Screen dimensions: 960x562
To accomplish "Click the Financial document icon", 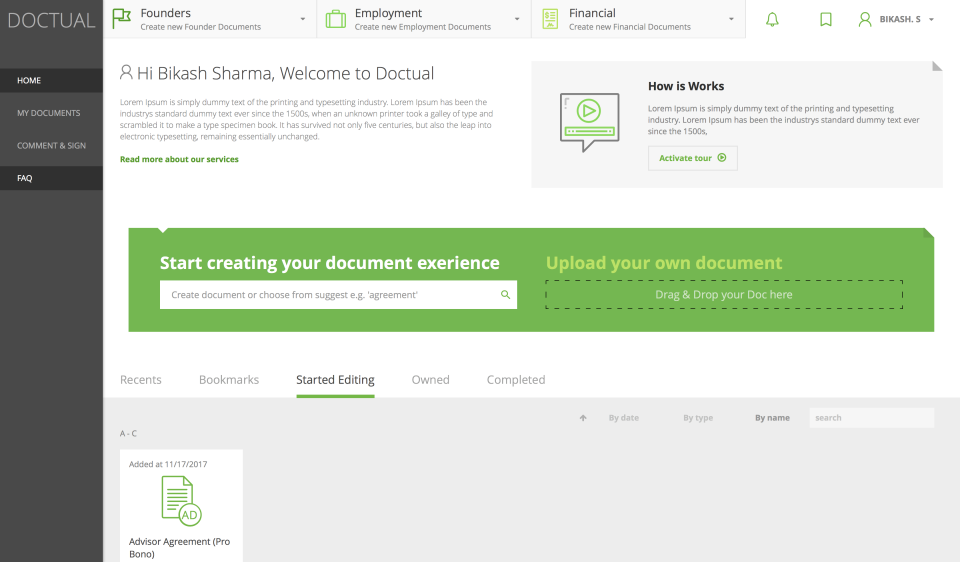I will (x=550, y=19).
